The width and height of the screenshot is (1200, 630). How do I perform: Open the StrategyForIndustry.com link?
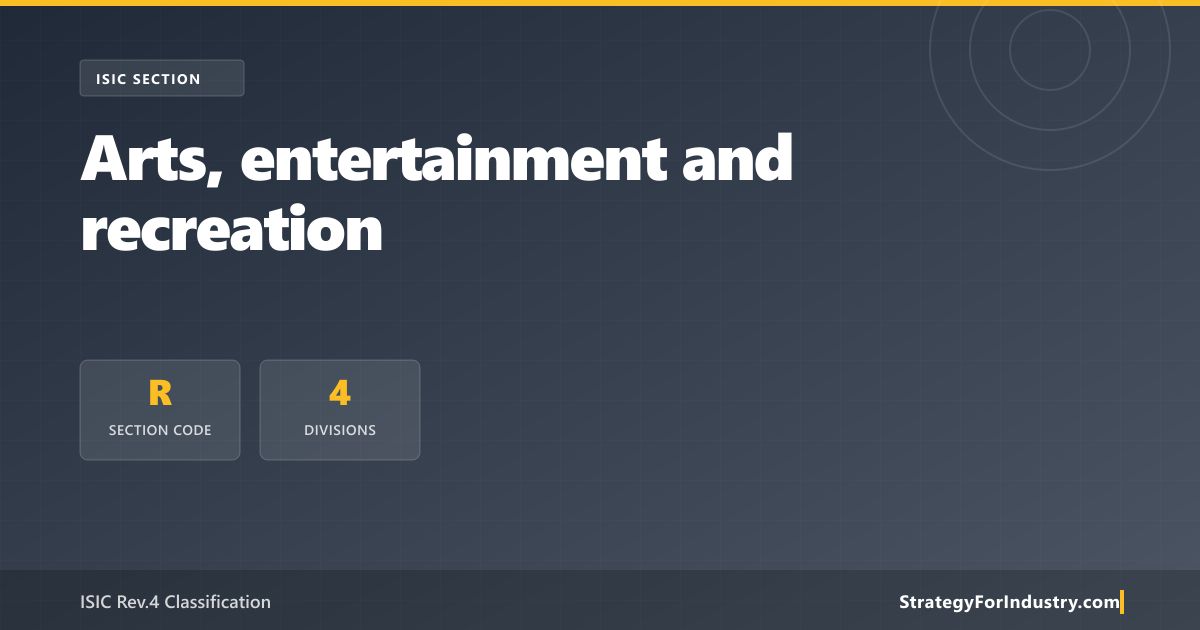pyautogui.click(x=1010, y=602)
